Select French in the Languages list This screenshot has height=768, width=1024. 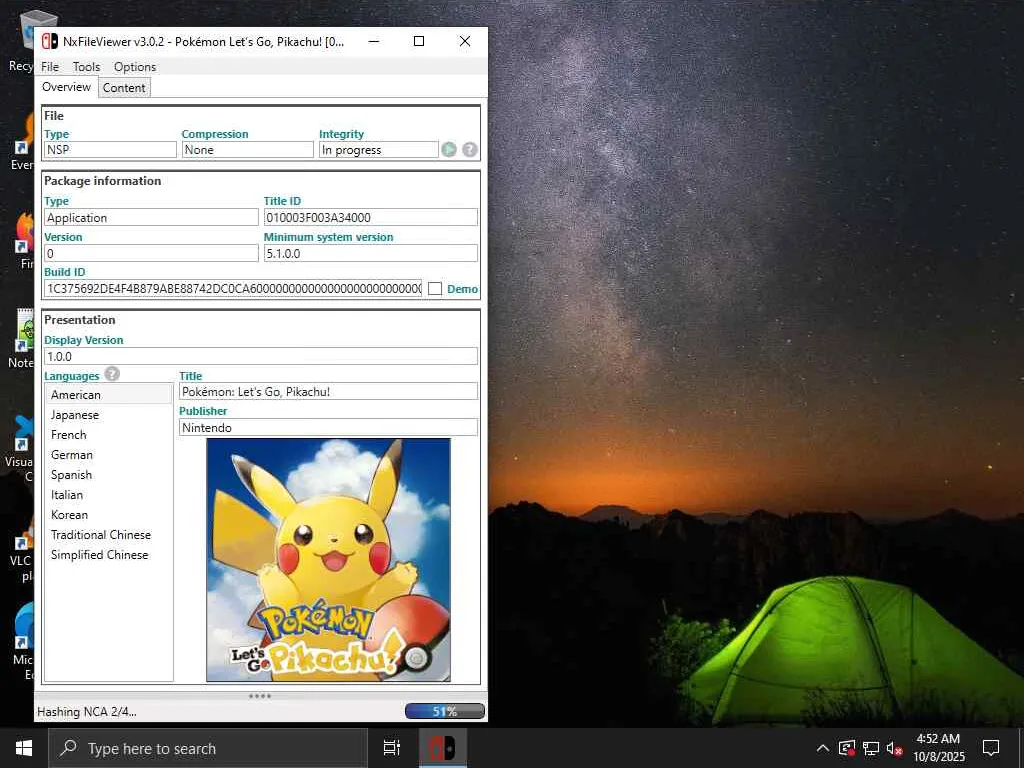pyautogui.click(x=108, y=435)
